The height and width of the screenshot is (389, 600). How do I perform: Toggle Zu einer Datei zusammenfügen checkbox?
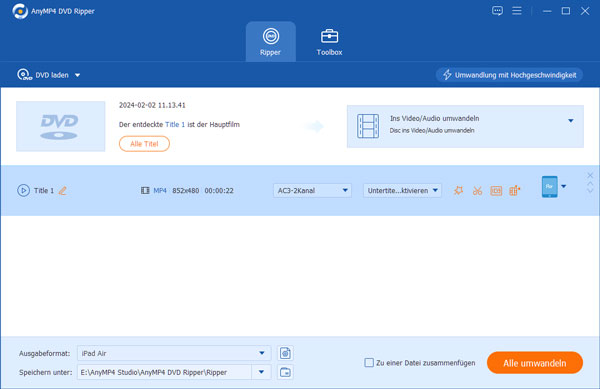[369, 363]
